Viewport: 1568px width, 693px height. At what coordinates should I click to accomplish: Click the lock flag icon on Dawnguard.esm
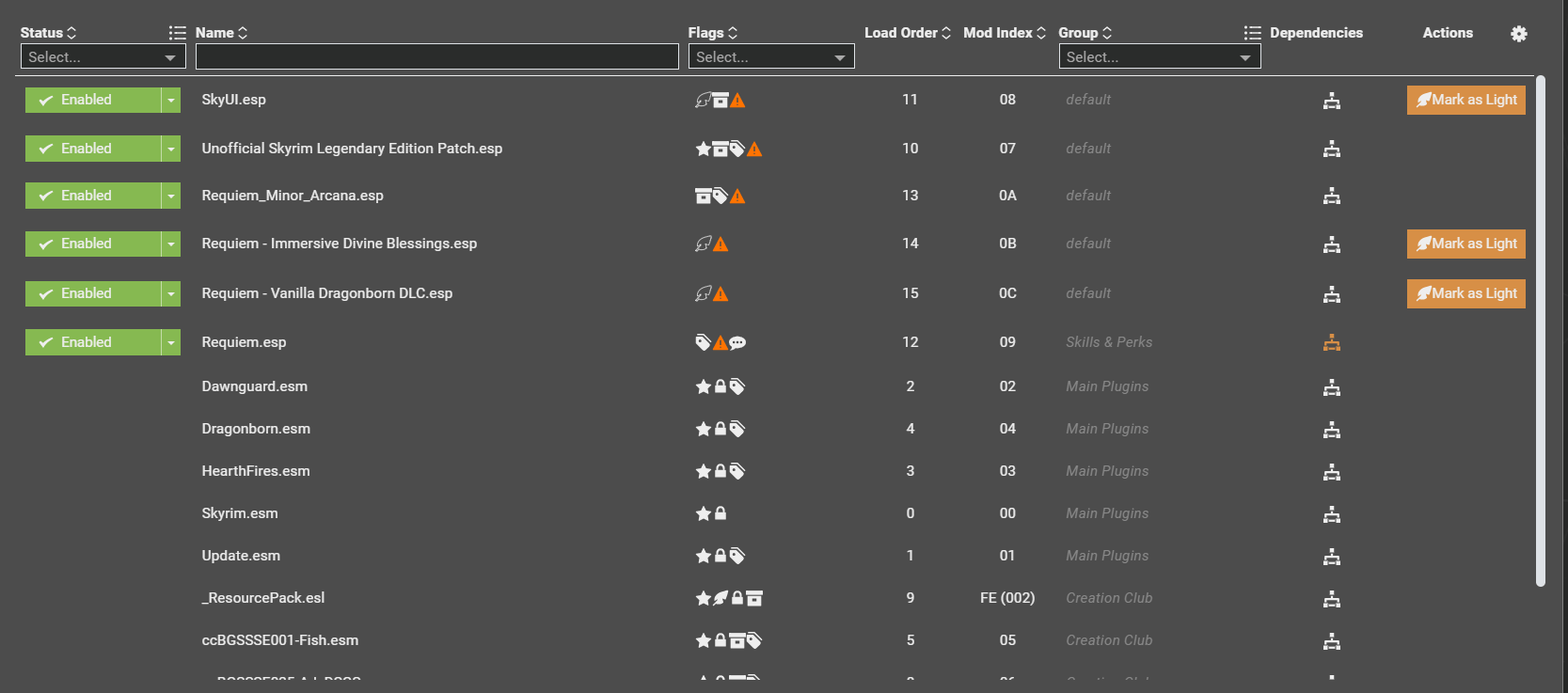721,386
